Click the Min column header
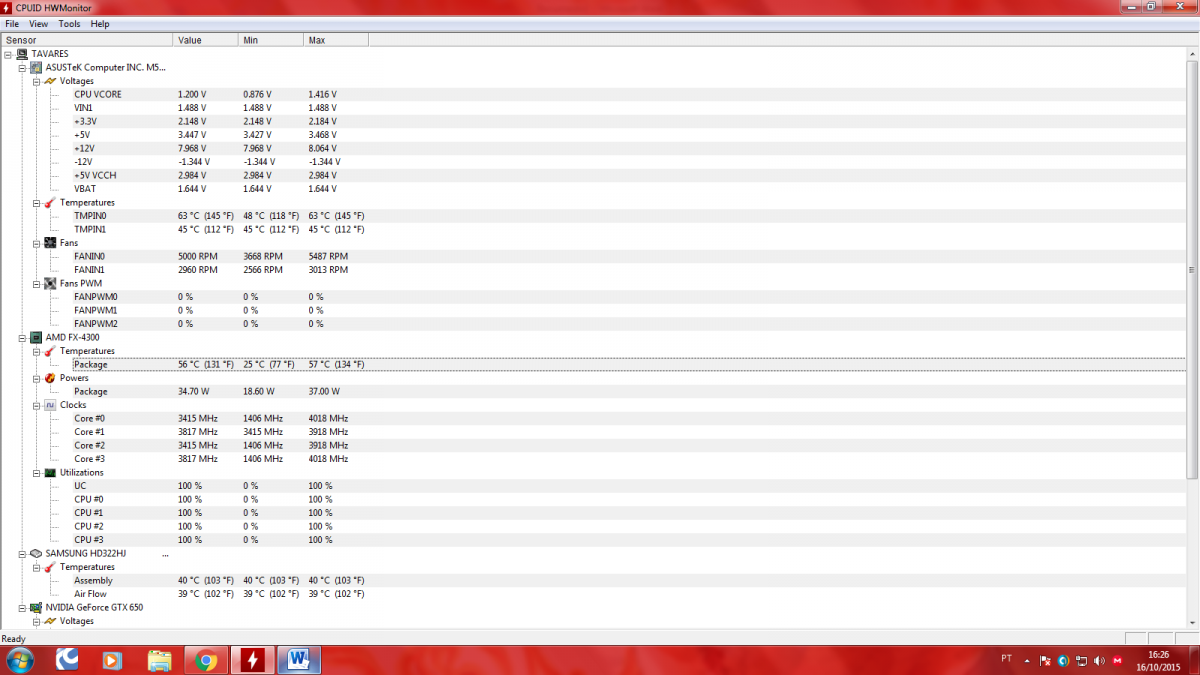Viewport: 1200px width, 675px height. click(271, 40)
